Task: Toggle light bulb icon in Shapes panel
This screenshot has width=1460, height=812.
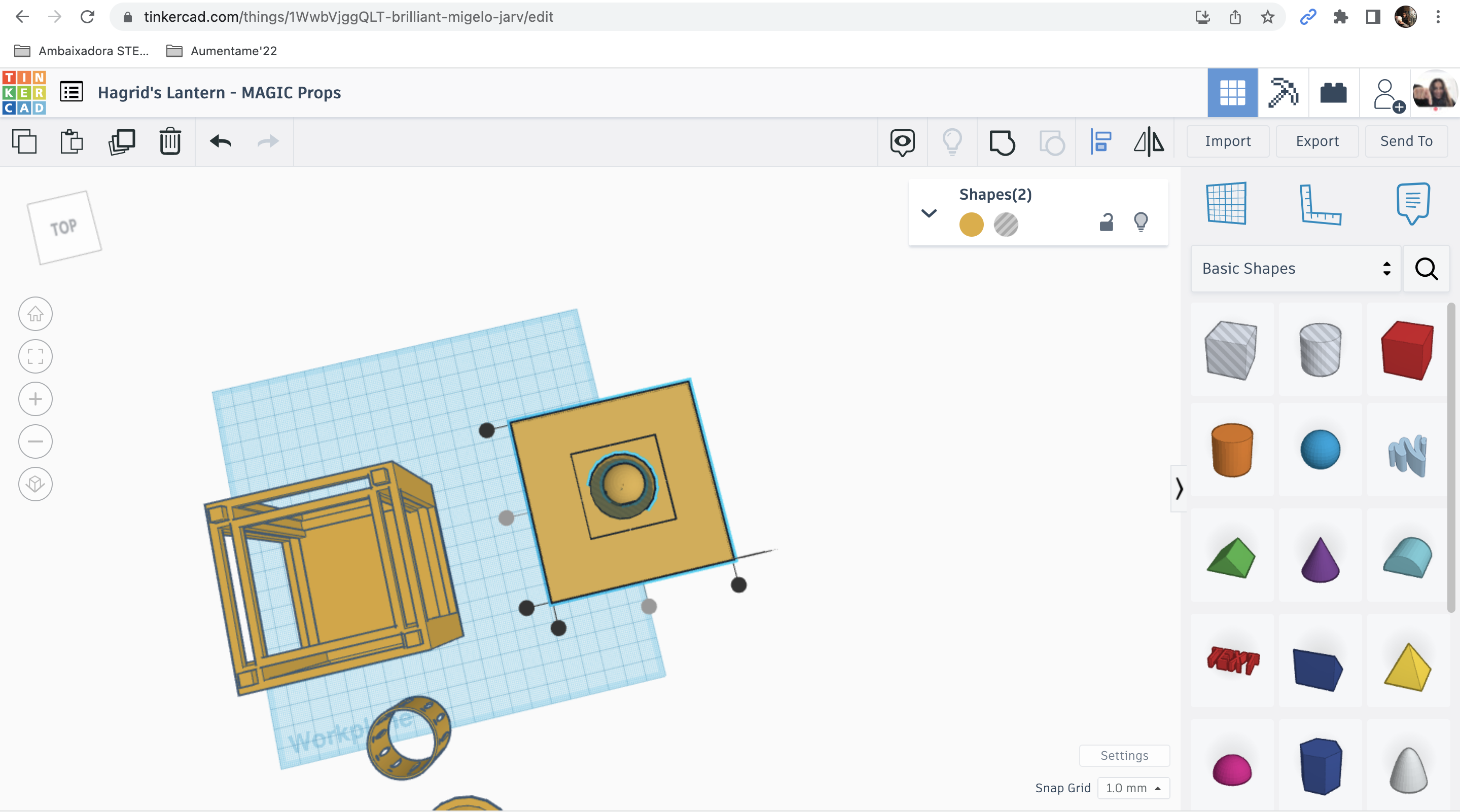Action: point(1141,221)
